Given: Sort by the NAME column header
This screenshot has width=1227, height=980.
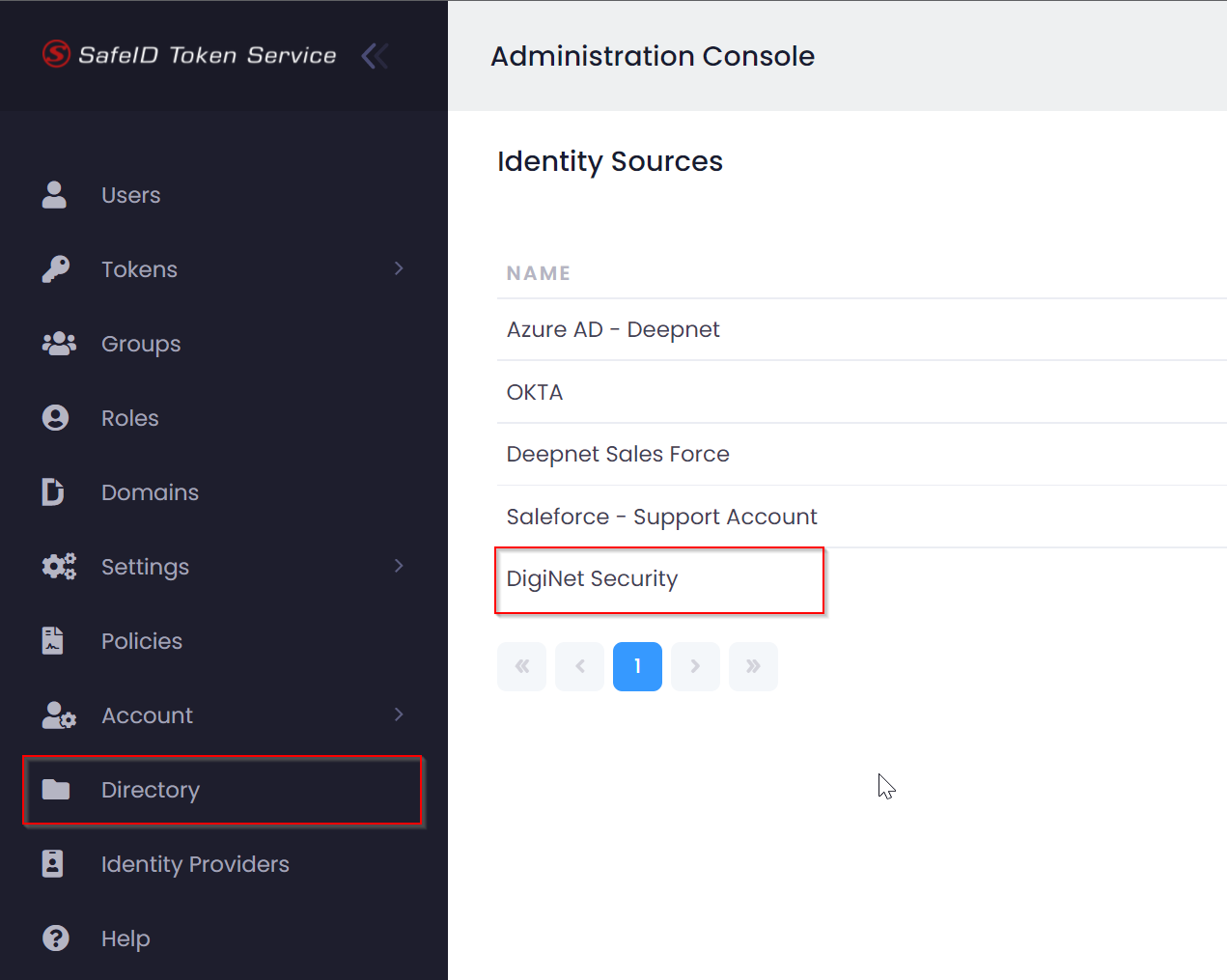Looking at the screenshot, I should point(538,273).
